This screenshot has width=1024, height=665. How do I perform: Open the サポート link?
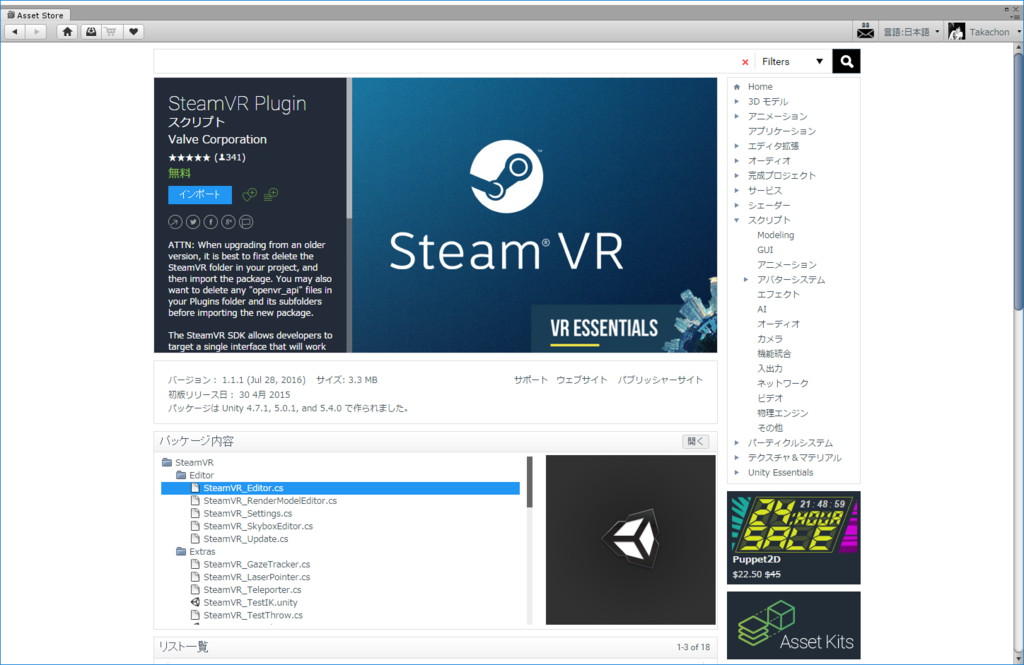(x=530, y=380)
